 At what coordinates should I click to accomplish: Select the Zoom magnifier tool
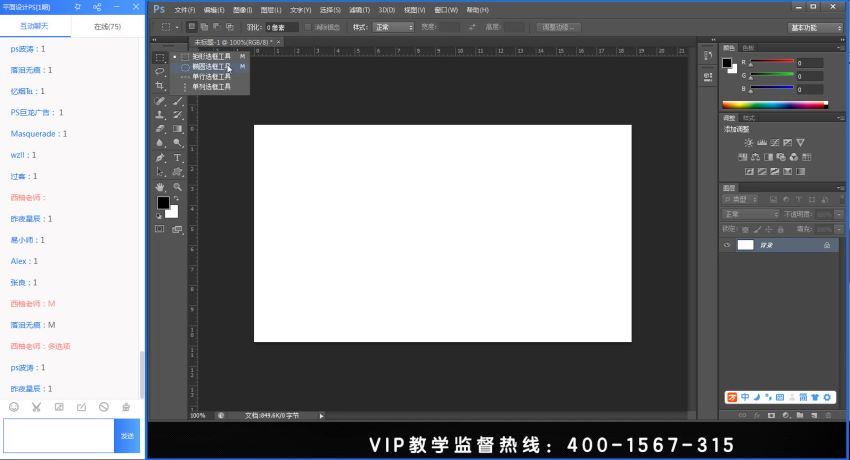click(177, 186)
